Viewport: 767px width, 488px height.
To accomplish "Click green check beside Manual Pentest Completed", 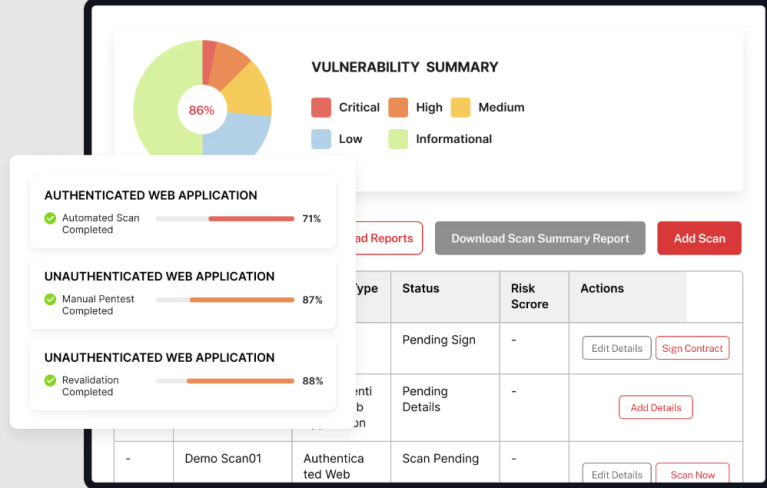I will 50,299.
